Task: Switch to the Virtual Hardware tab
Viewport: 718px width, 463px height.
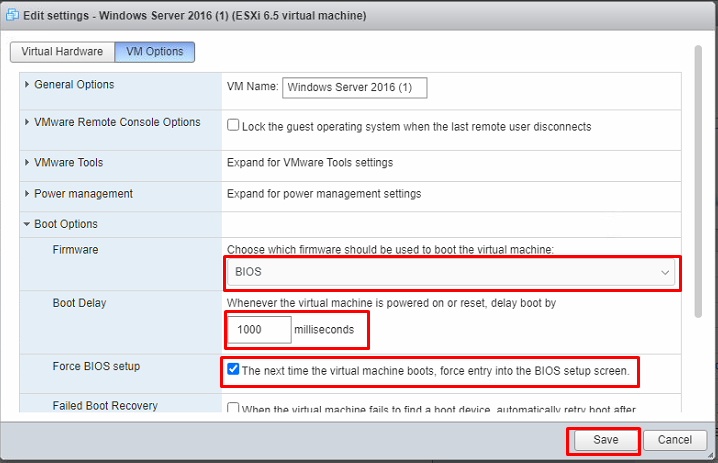Action: (62, 52)
